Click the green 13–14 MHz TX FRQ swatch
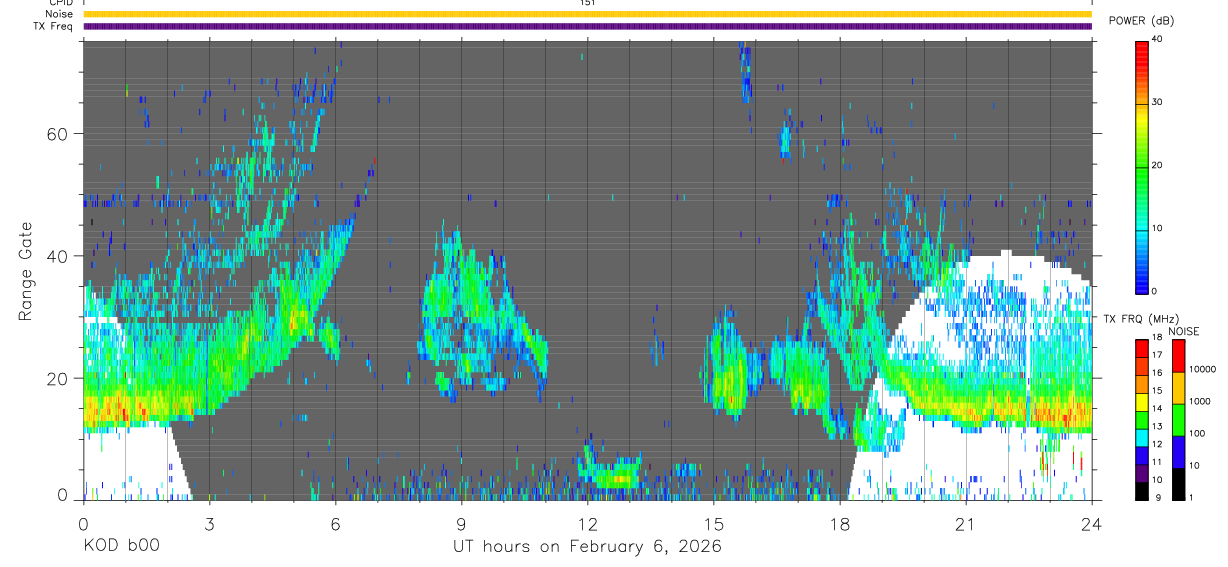Viewport: 1228px width, 567px height. (1141, 420)
